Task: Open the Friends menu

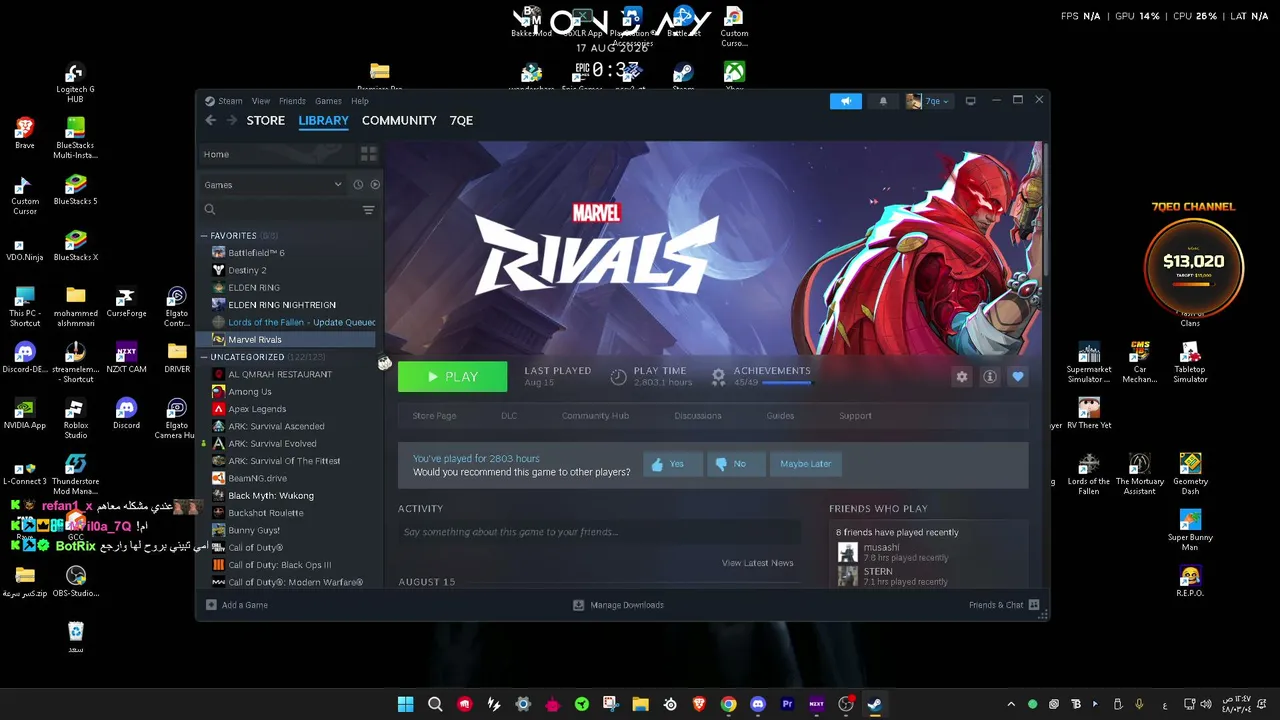Action: tap(292, 101)
